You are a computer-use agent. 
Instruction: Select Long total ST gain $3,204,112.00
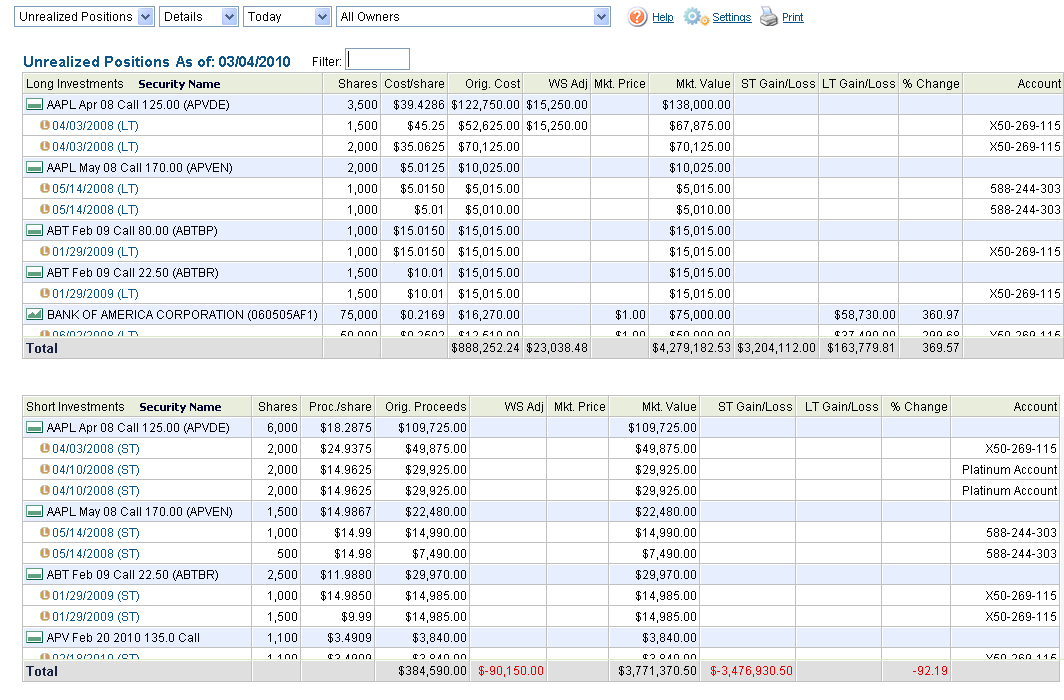click(776, 348)
